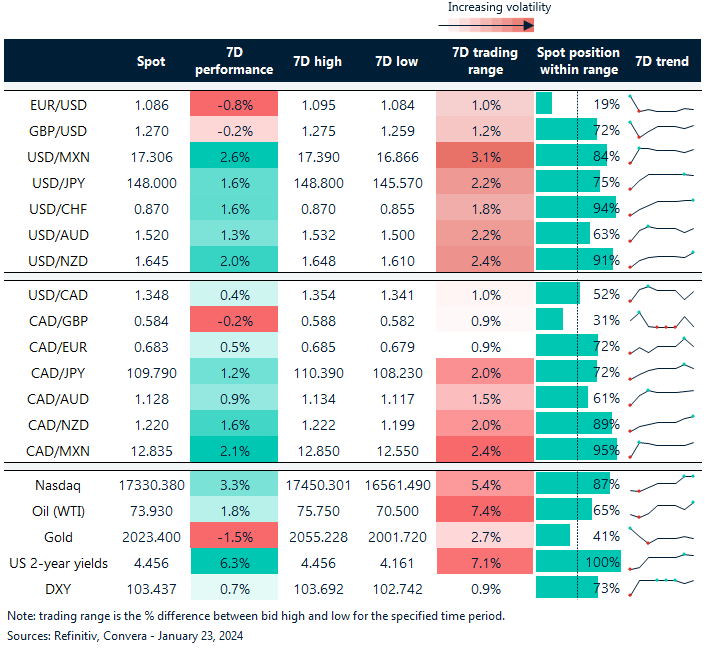The width and height of the screenshot is (709, 650).
Task: Click the Gold 7D trend sparkline
Action: tap(660, 537)
